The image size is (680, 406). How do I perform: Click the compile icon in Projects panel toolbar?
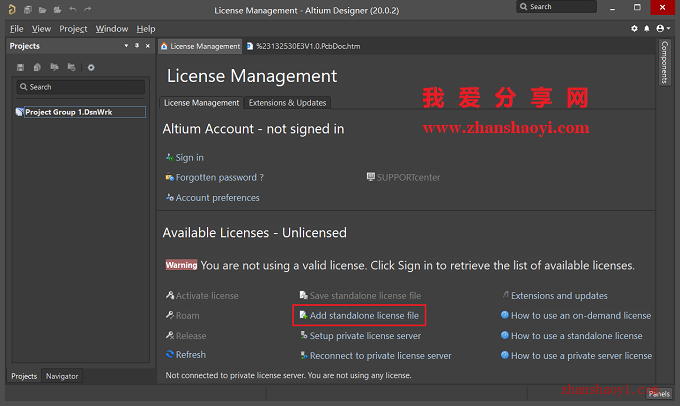(x=37, y=67)
